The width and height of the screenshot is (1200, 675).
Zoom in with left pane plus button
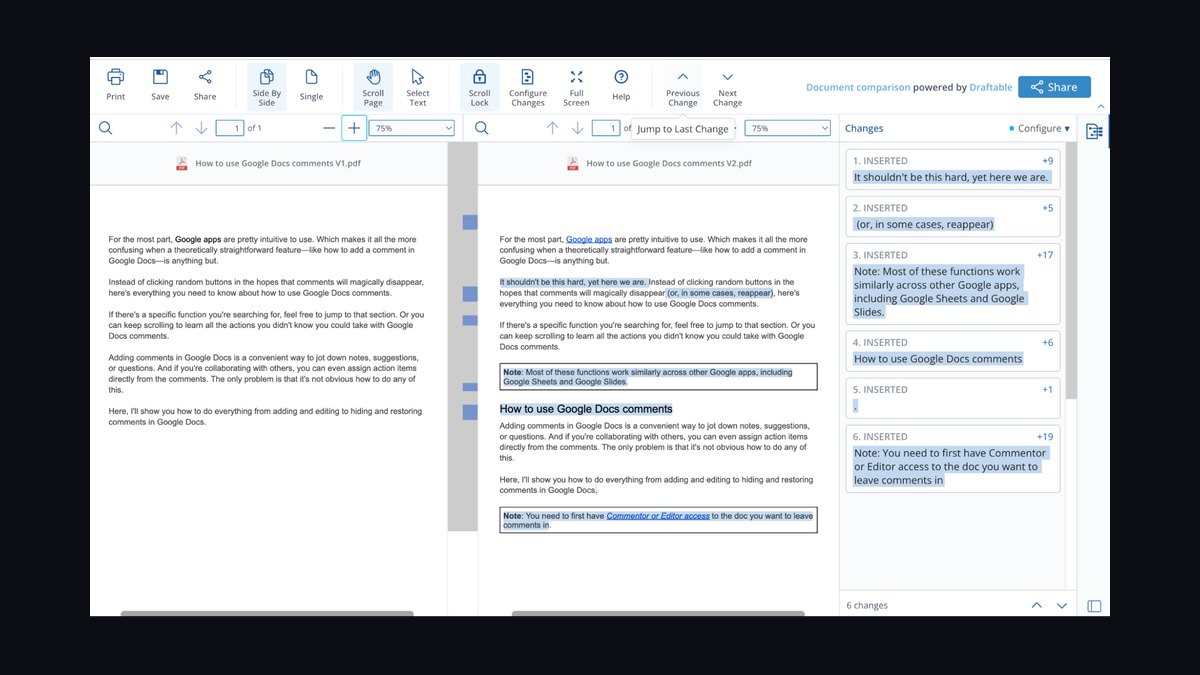(x=354, y=128)
